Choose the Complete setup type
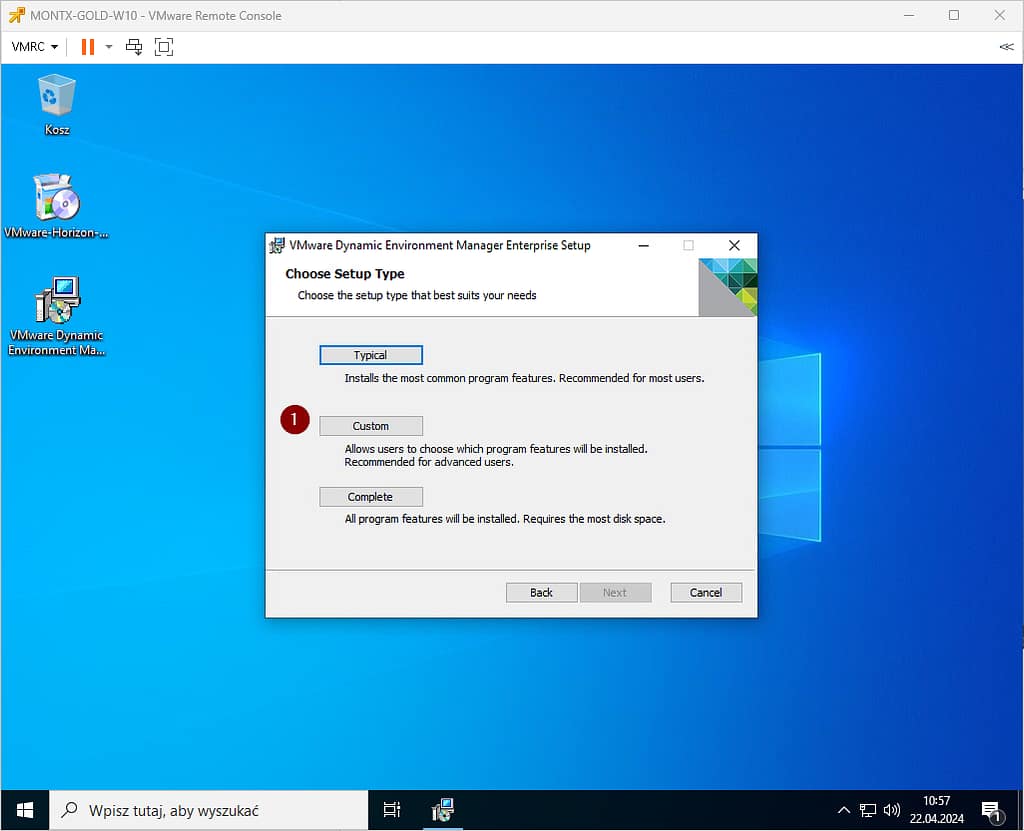 coord(370,497)
